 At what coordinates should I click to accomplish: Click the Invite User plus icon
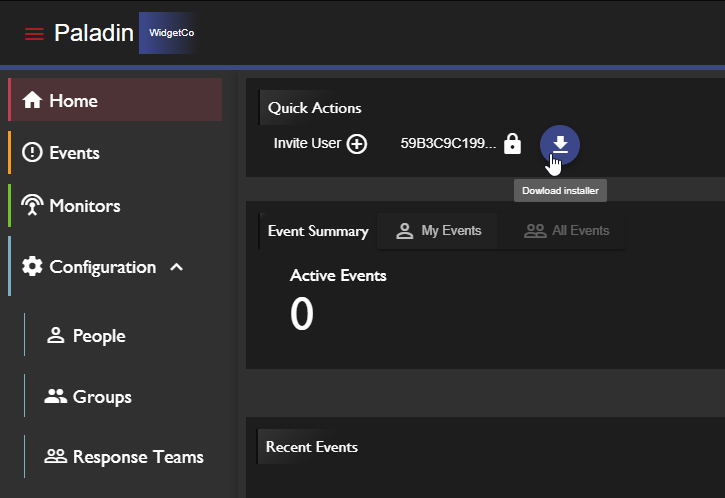click(357, 144)
